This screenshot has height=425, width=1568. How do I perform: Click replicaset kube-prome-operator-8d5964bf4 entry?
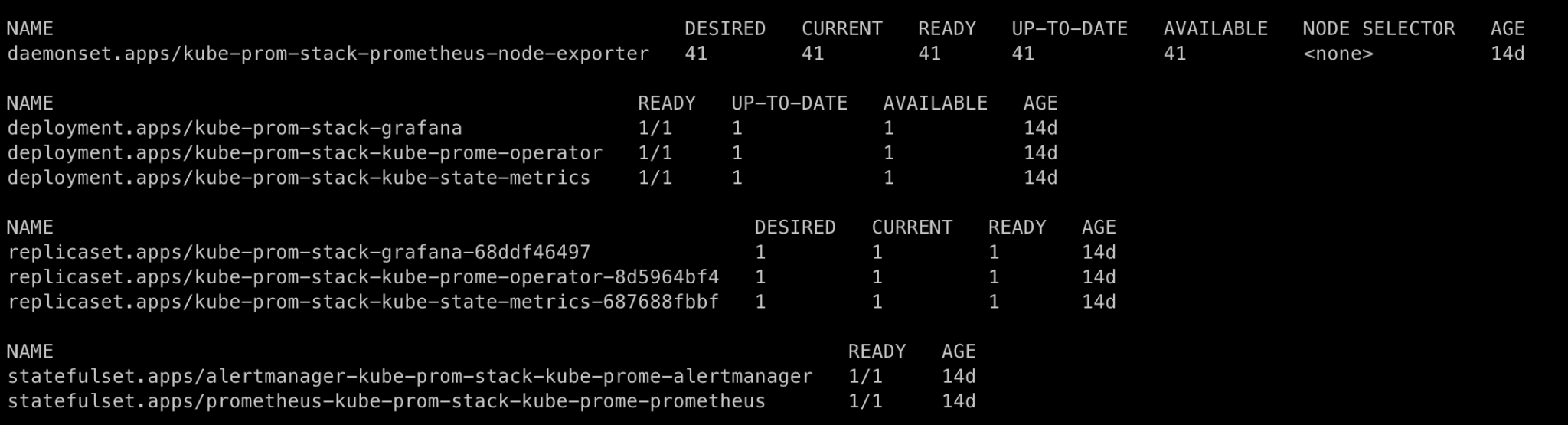click(363, 277)
